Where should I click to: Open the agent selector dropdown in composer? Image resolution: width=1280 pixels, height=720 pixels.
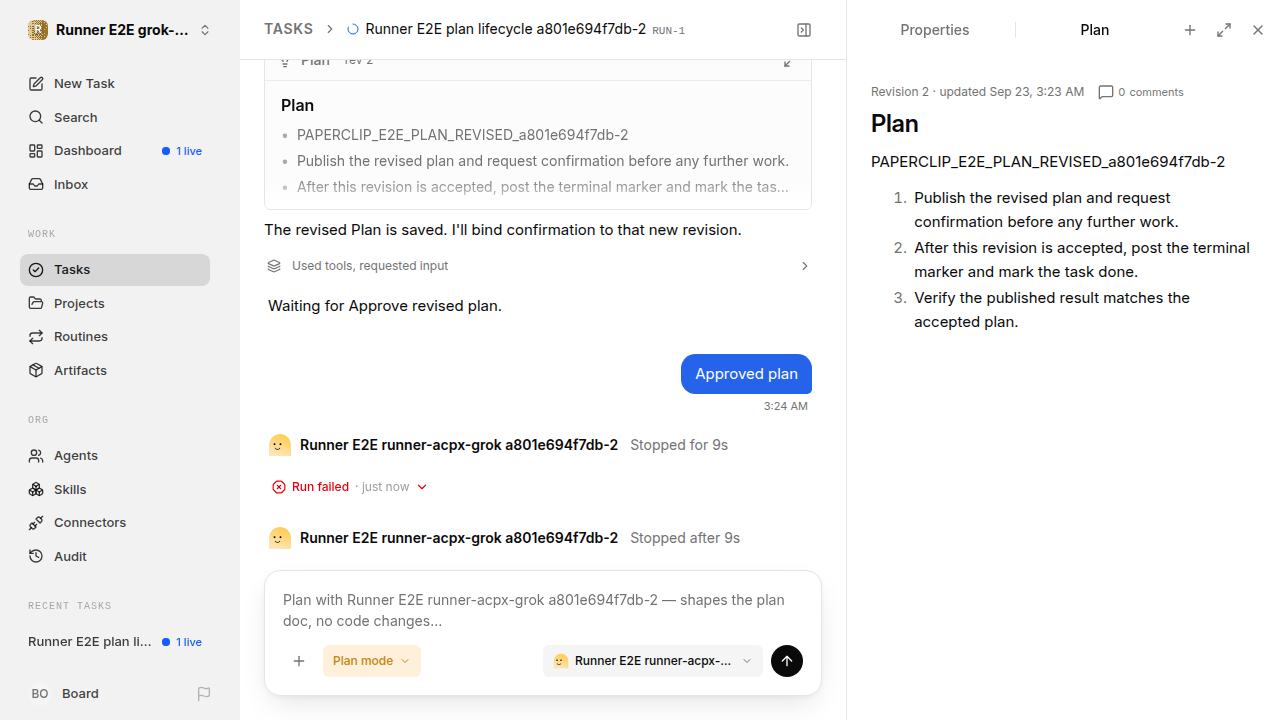(653, 661)
